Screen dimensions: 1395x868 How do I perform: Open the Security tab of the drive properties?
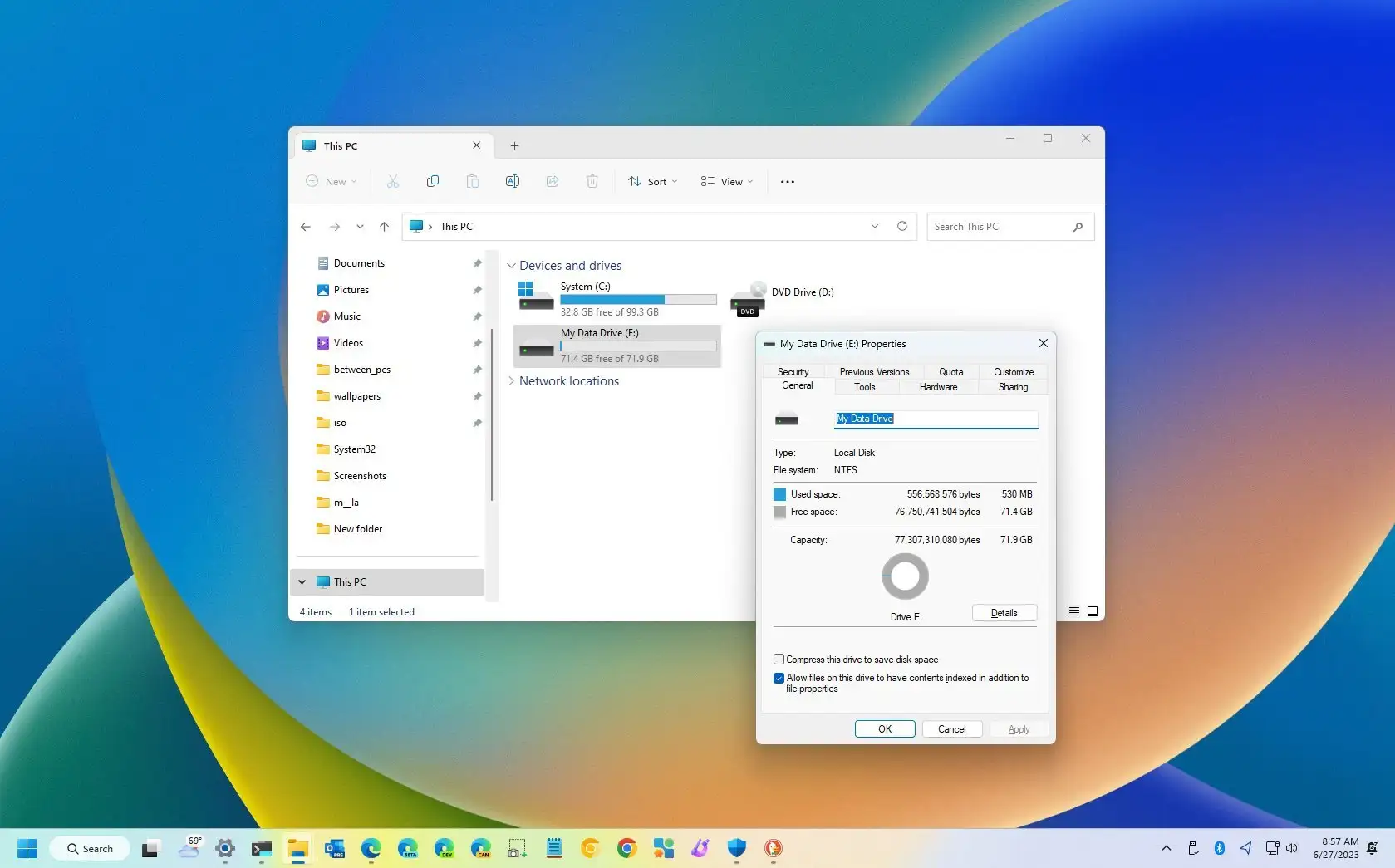pyautogui.click(x=793, y=371)
